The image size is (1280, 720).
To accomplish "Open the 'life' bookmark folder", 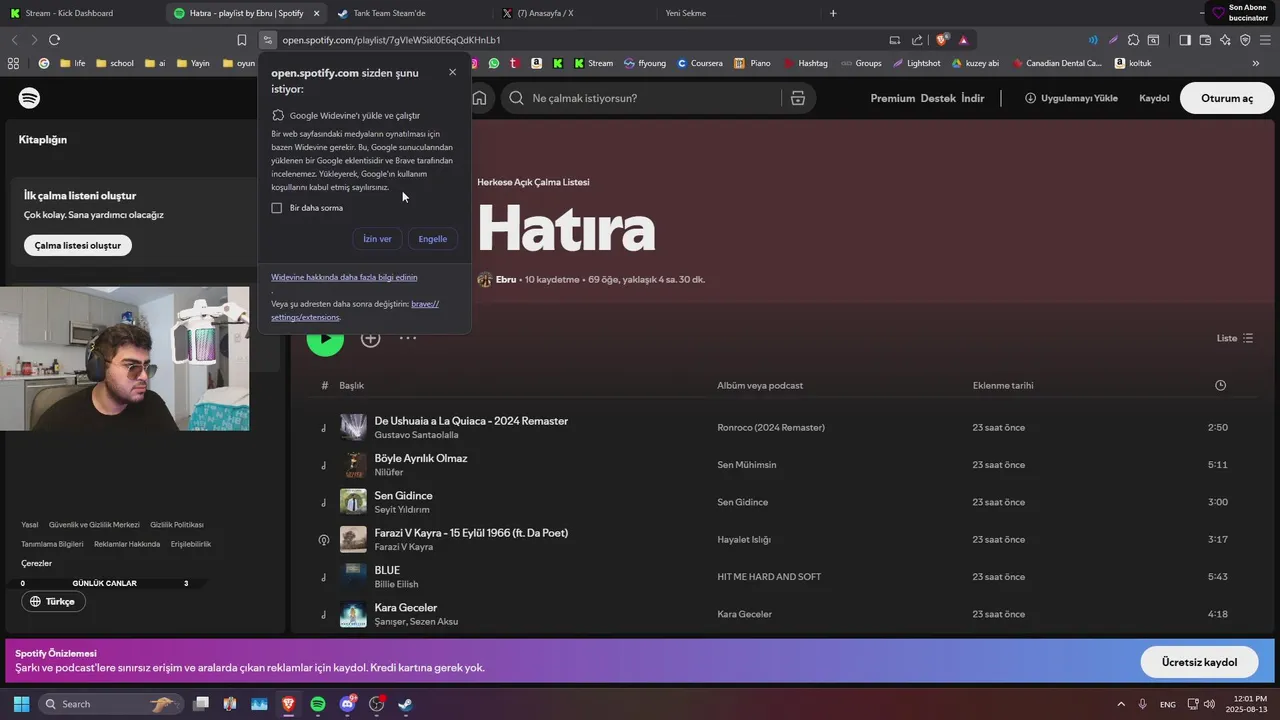I will click(x=72, y=63).
